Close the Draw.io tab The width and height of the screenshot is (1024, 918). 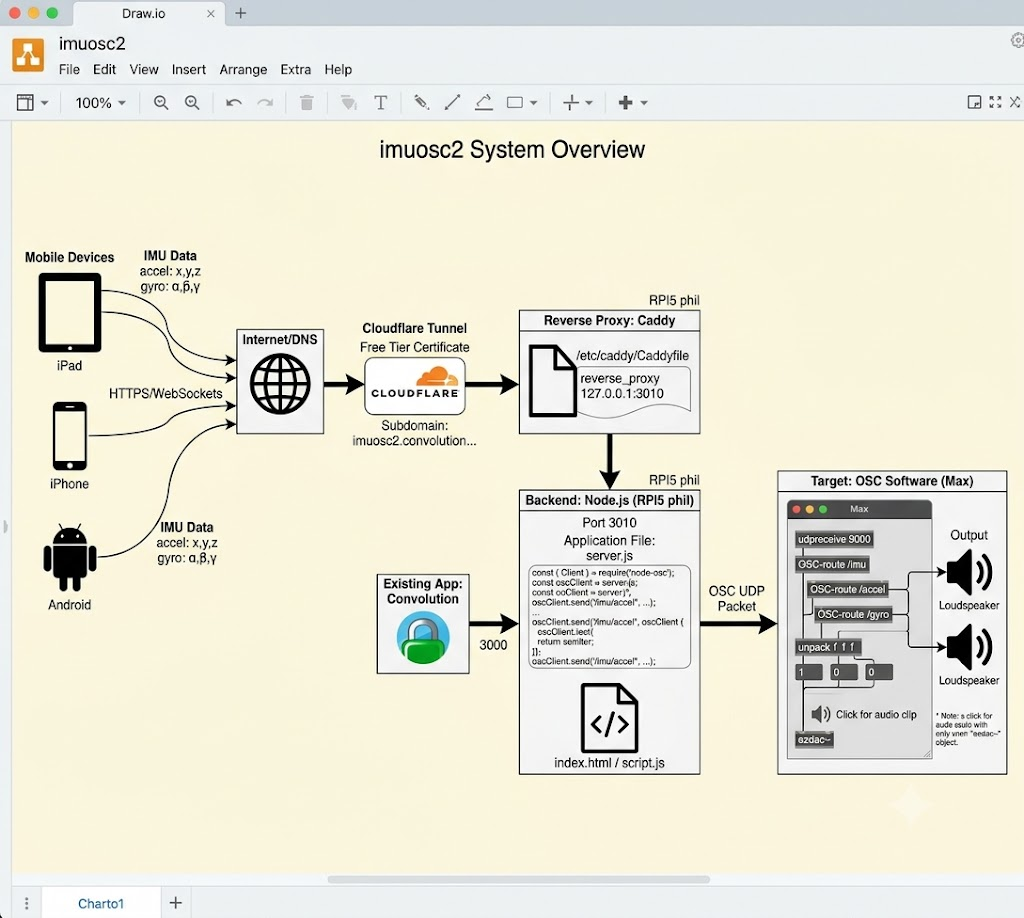[211, 13]
